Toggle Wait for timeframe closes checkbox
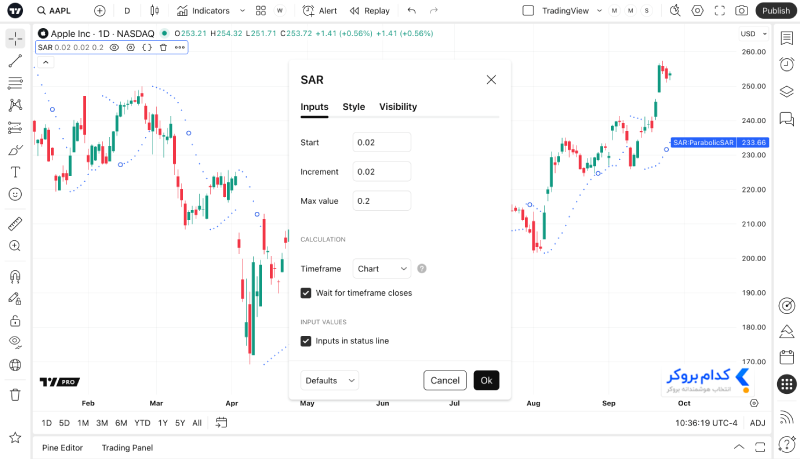This screenshot has width=800, height=459. (306, 293)
